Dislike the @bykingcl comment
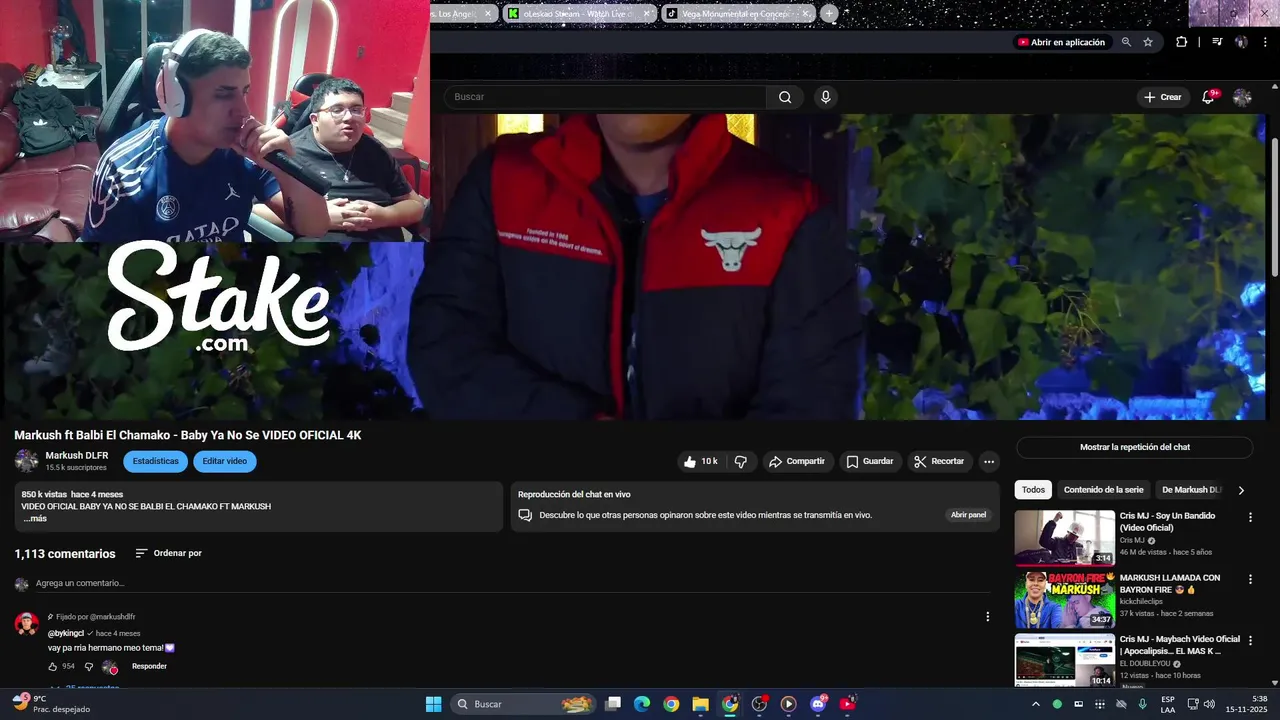This screenshot has height=720, width=1280. tap(88, 666)
